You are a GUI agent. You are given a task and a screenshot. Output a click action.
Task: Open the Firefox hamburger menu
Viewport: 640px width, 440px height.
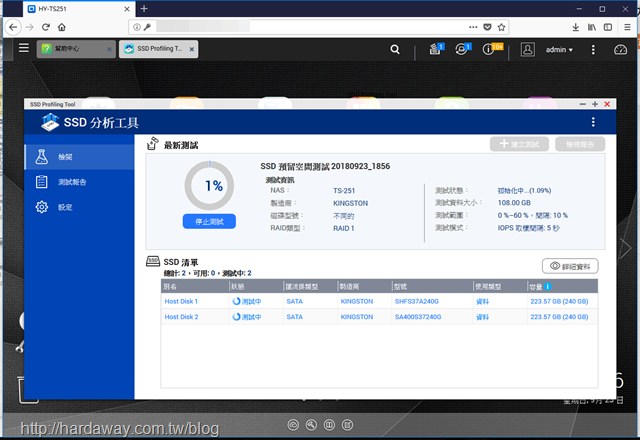(627, 27)
